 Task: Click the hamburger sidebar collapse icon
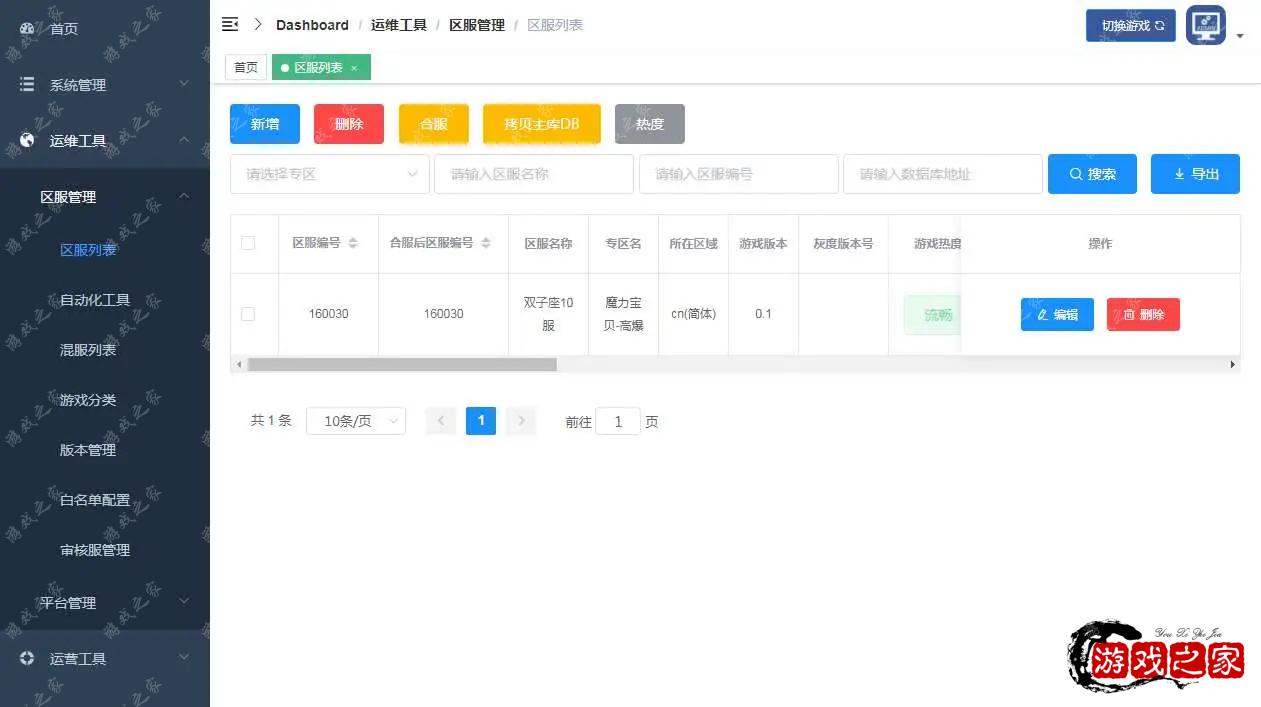pos(230,25)
